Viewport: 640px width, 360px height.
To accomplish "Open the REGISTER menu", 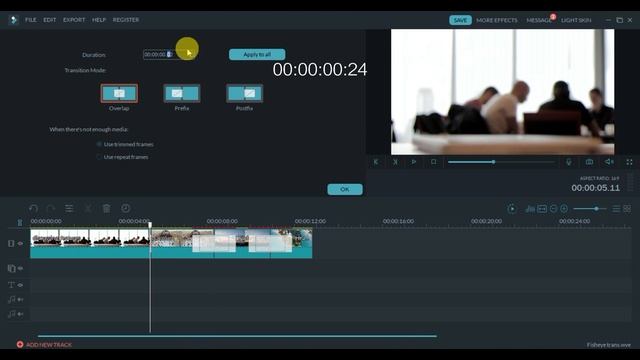I will pos(126,20).
